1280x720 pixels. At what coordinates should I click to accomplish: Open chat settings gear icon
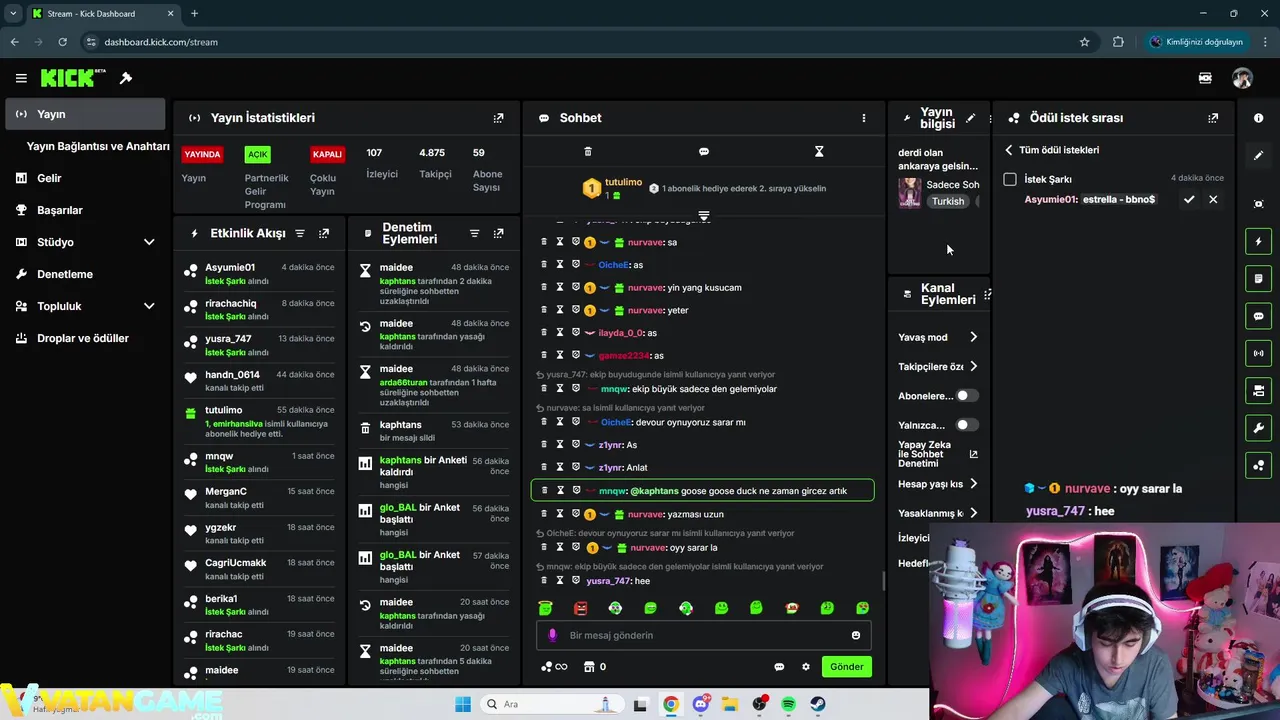tap(806, 667)
